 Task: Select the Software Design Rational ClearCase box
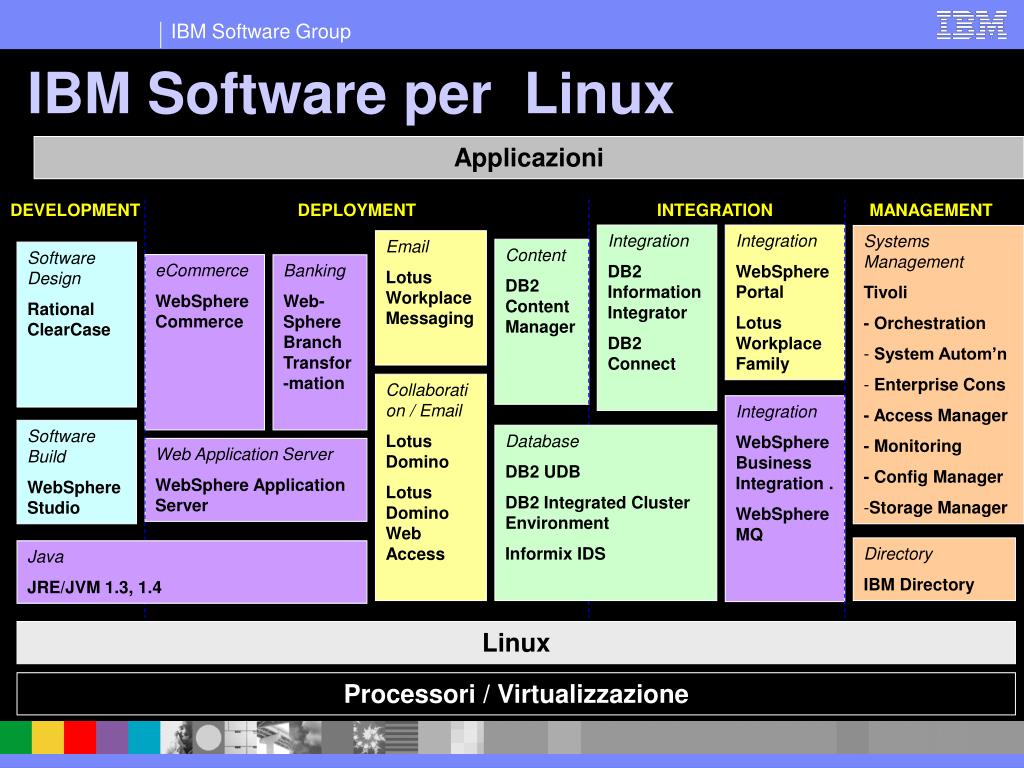(x=76, y=325)
